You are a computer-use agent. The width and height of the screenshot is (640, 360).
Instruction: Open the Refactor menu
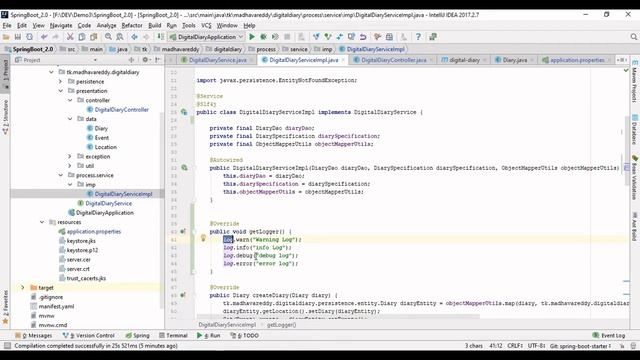[132, 25]
